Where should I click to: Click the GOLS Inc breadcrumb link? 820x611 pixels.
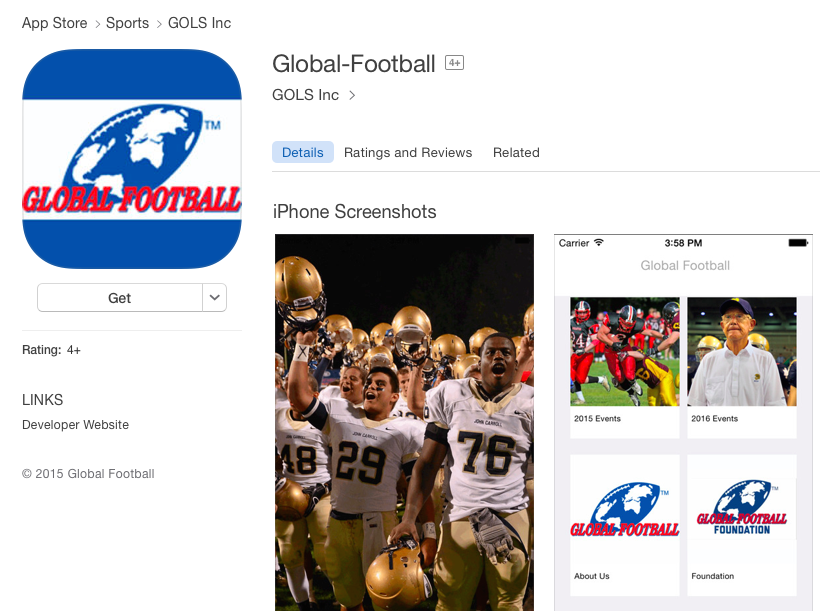tap(199, 23)
